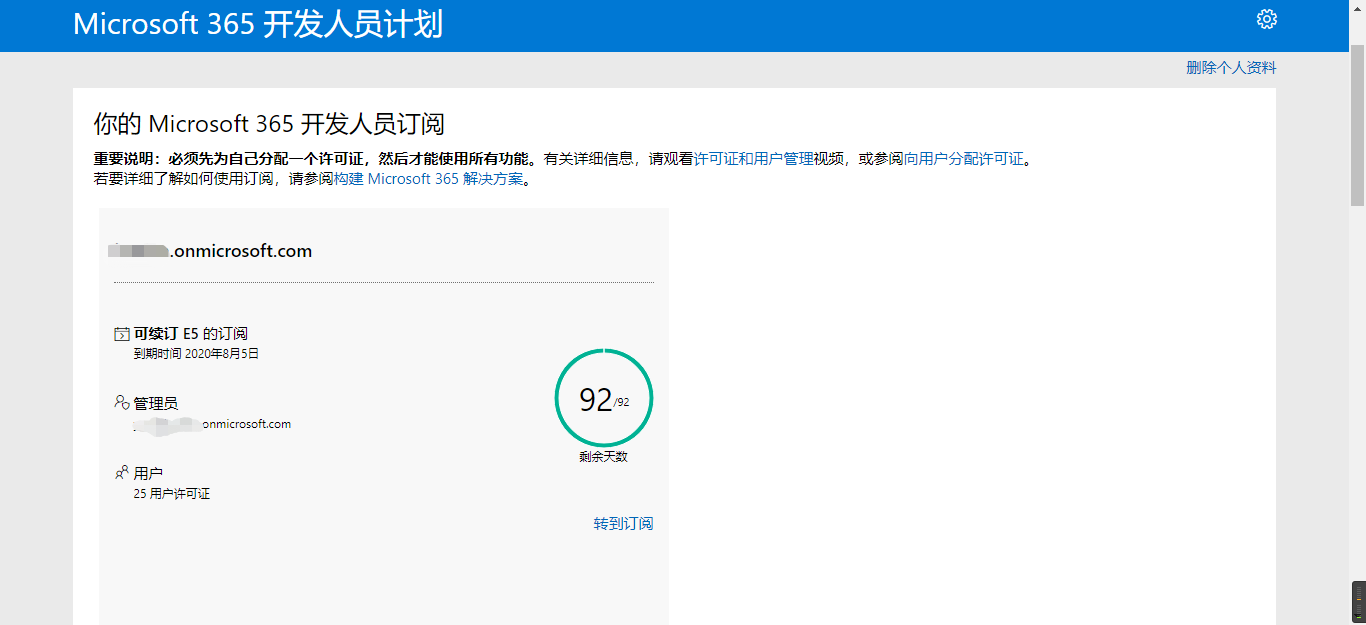Click the users (用户) people icon

click(x=121, y=472)
